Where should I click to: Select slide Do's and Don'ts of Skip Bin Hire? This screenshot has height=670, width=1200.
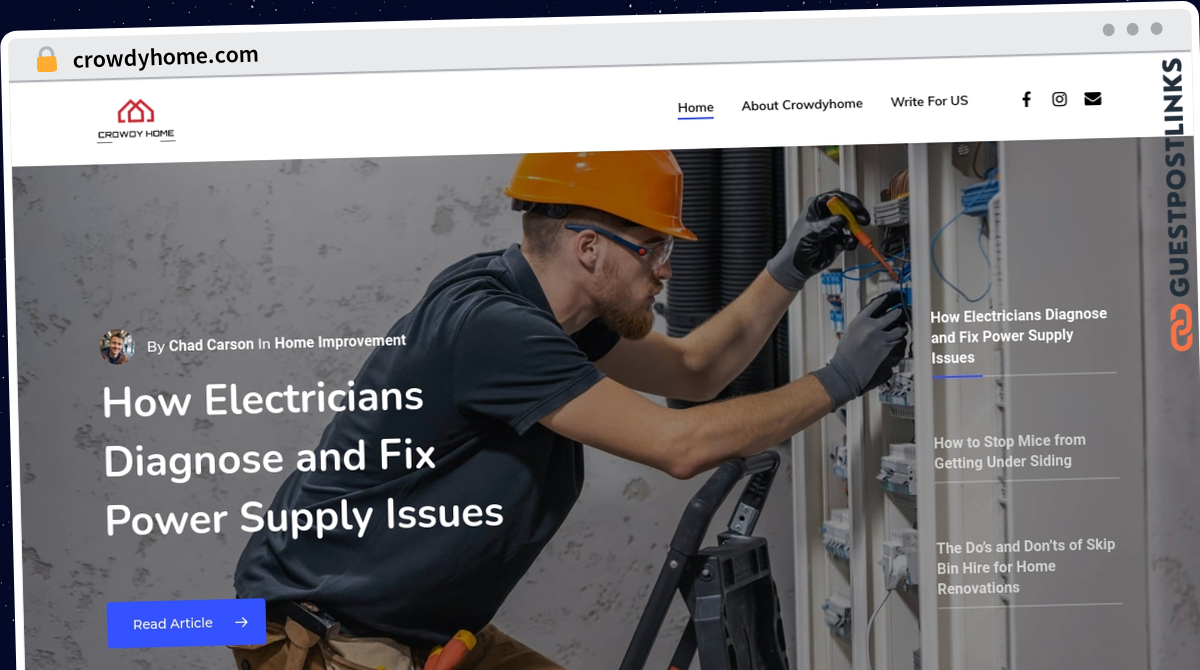point(1026,566)
